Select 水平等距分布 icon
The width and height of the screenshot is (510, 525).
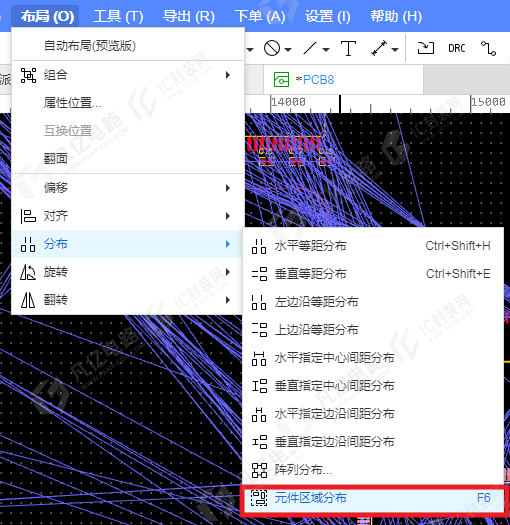[259, 246]
